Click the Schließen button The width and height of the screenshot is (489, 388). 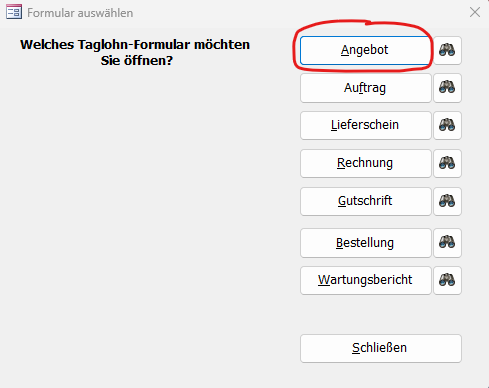point(381,348)
